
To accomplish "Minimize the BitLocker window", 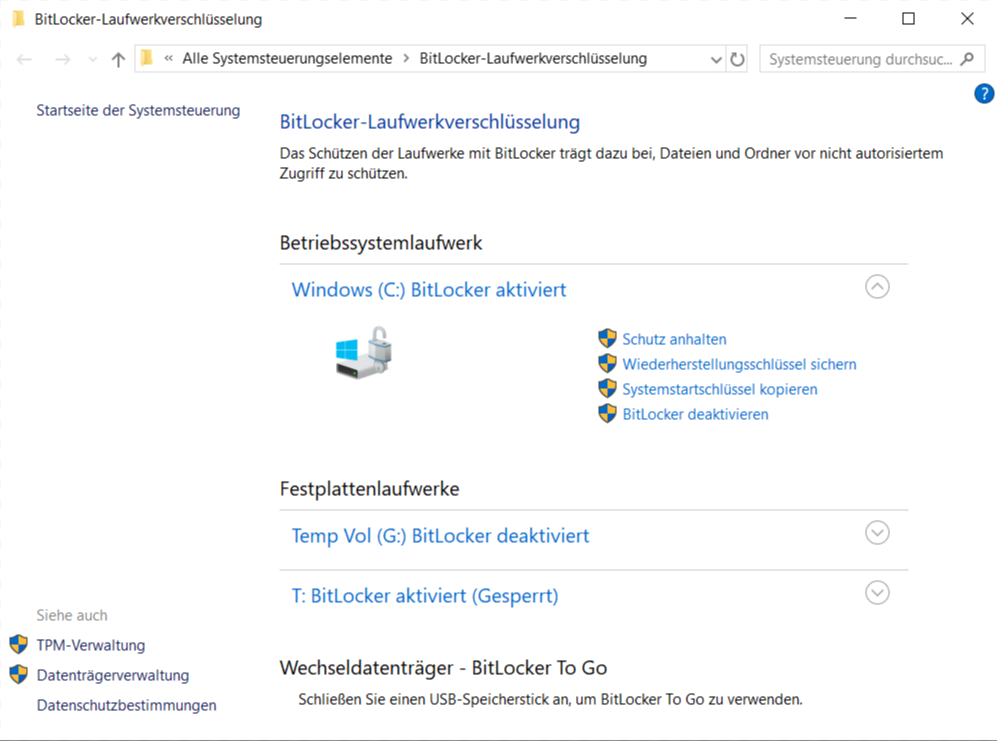I will tap(850, 19).
